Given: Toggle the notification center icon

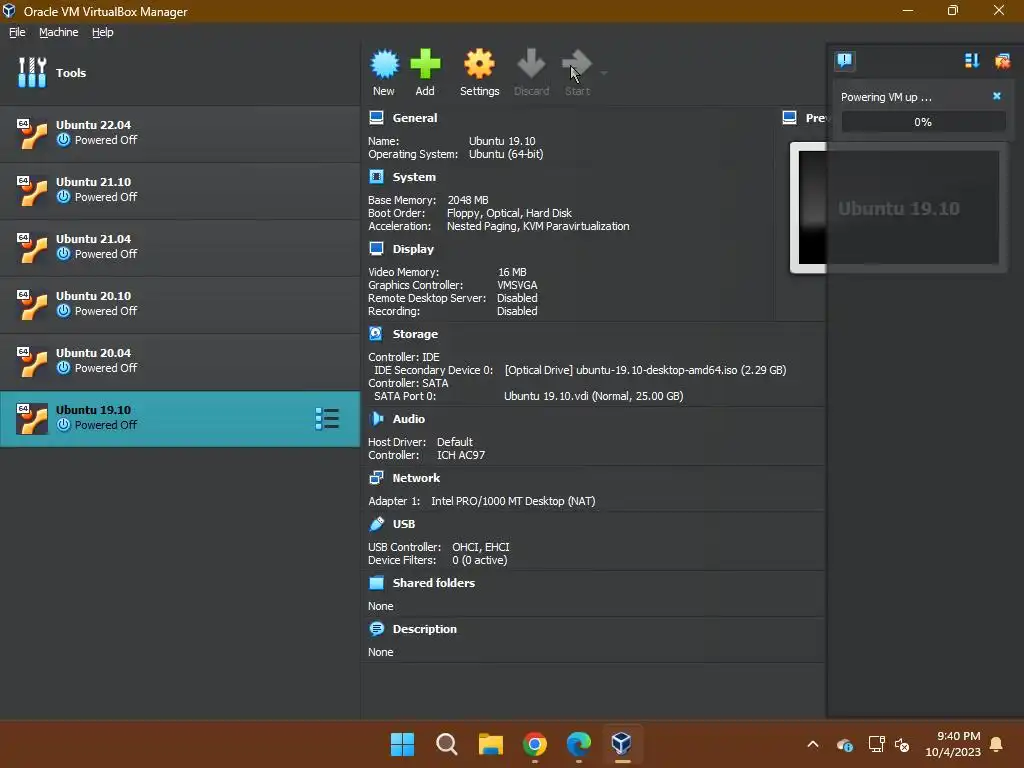Looking at the screenshot, I should click(844, 61).
